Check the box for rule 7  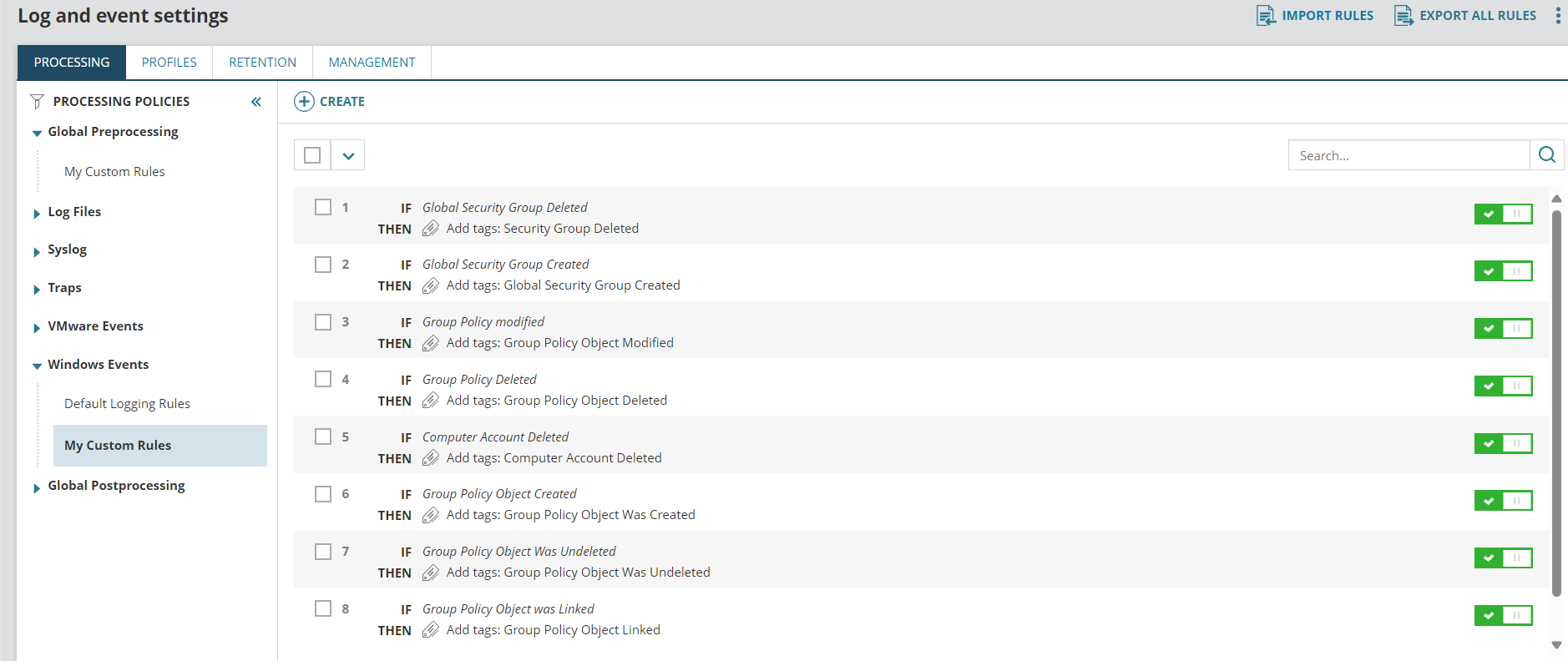[x=323, y=552]
